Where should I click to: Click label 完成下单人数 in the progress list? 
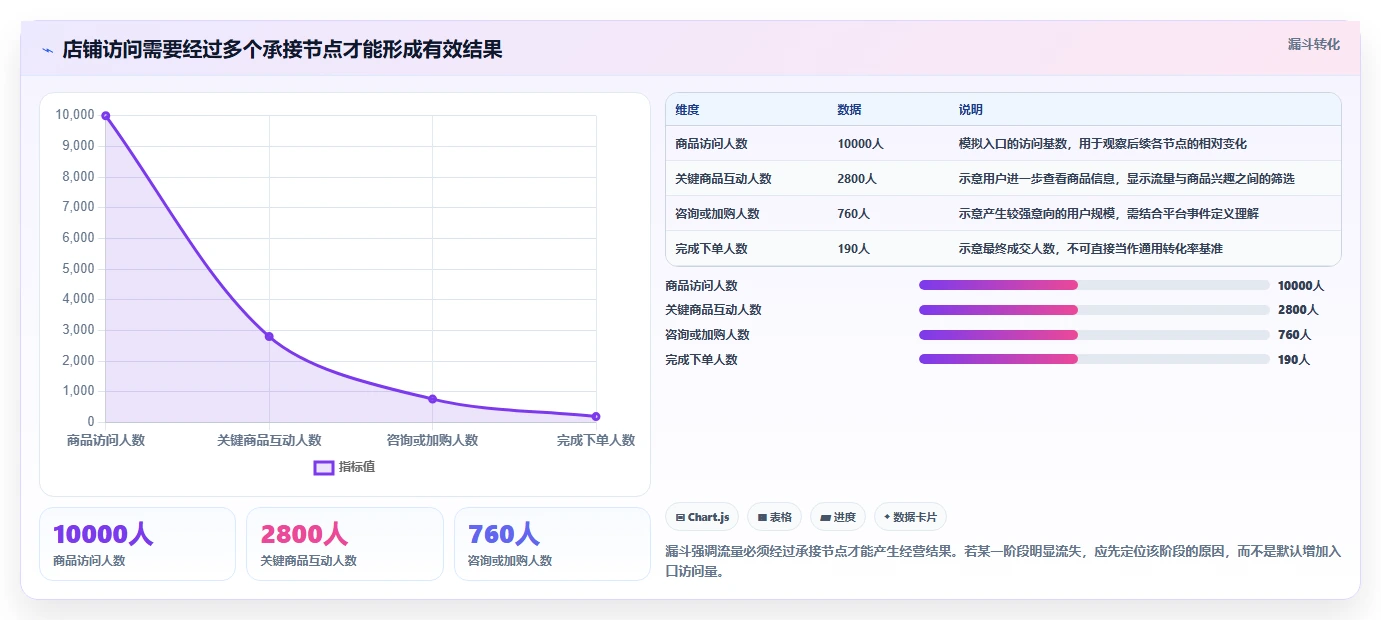click(x=701, y=360)
